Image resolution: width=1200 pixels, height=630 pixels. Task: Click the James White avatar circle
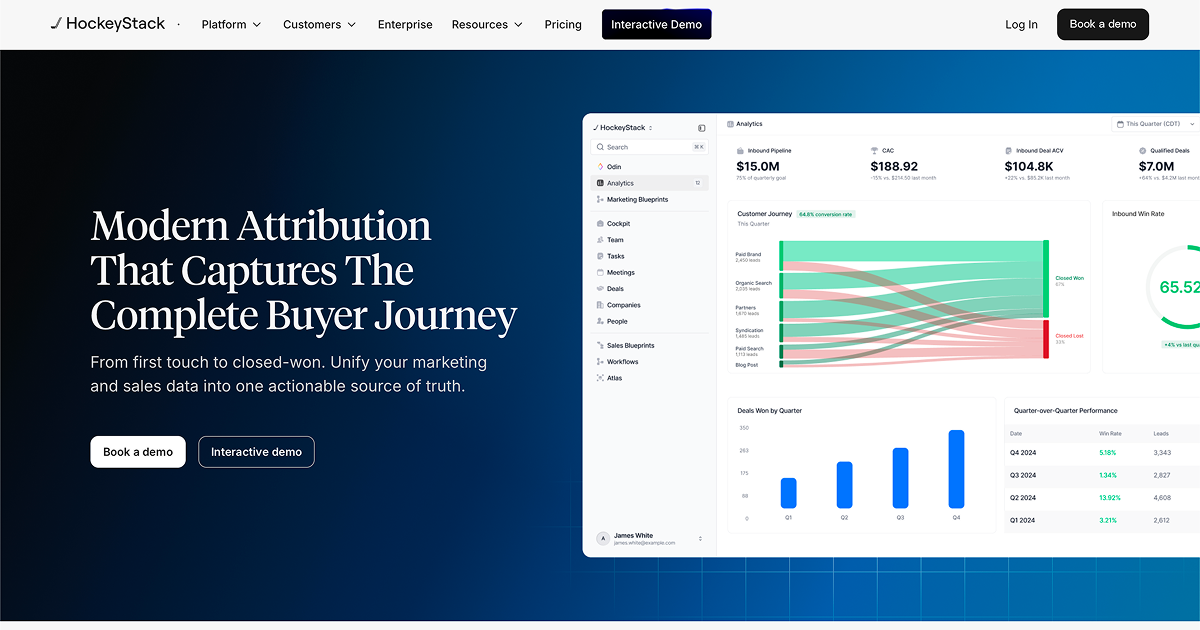click(x=603, y=538)
